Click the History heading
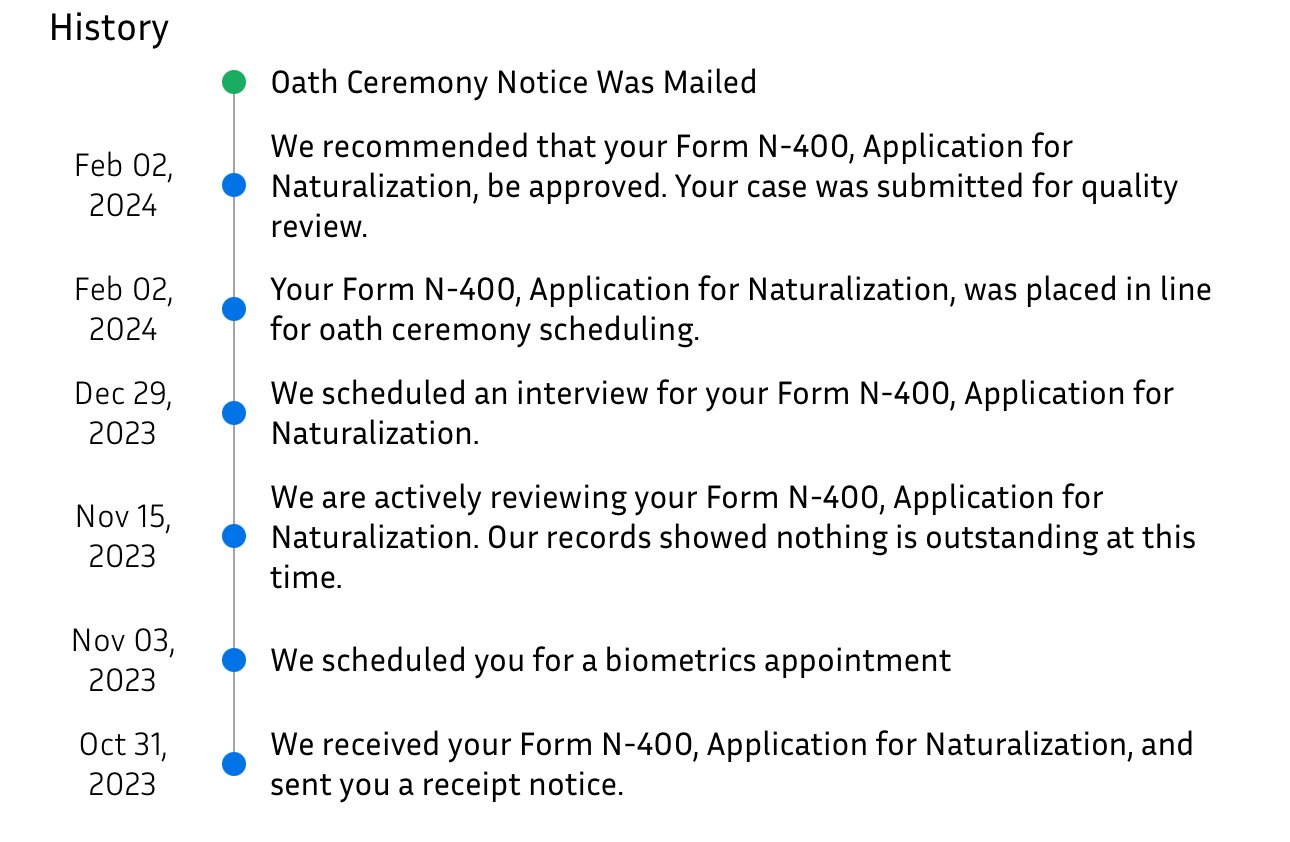 click(109, 29)
